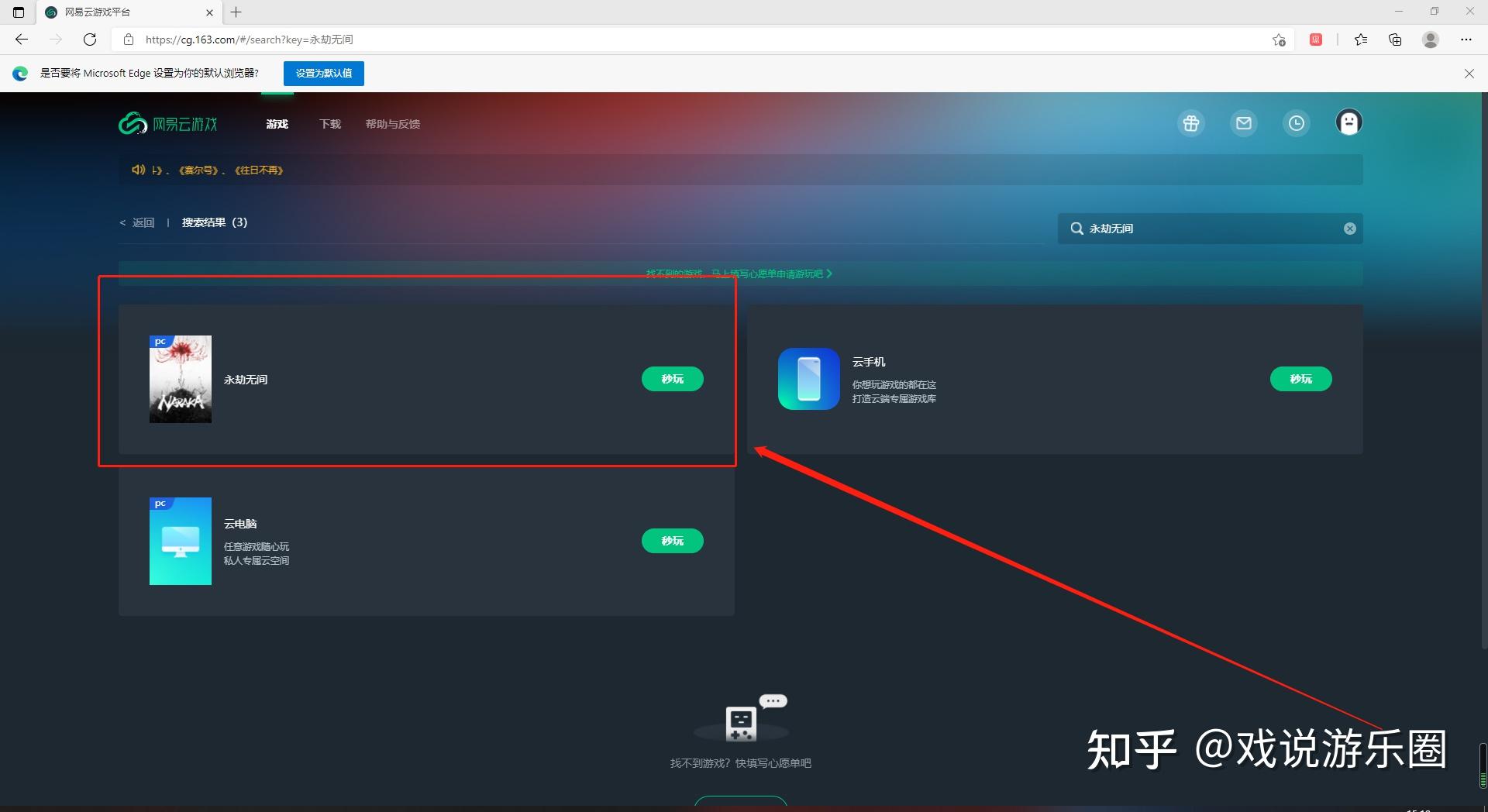Click the 永劫无间 game title text
Screen dimensions: 1488x812
click(246, 380)
